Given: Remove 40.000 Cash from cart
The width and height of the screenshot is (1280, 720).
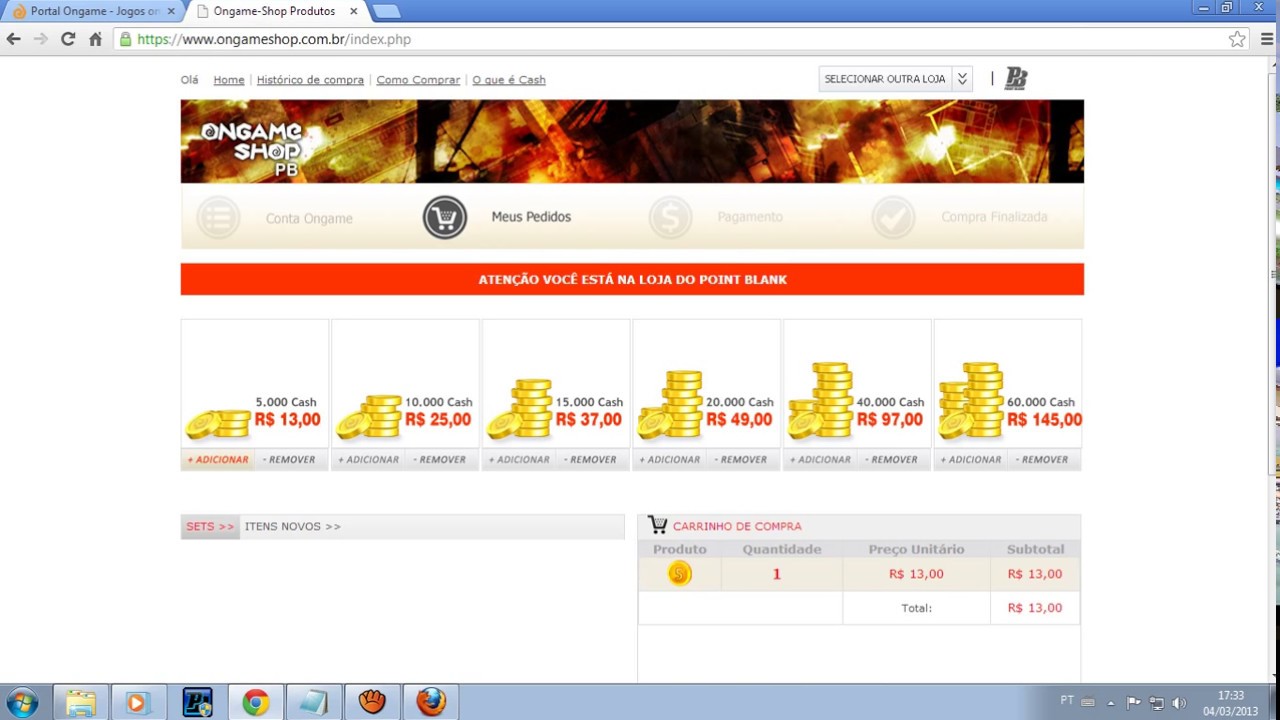Looking at the screenshot, I should [x=894, y=460].
